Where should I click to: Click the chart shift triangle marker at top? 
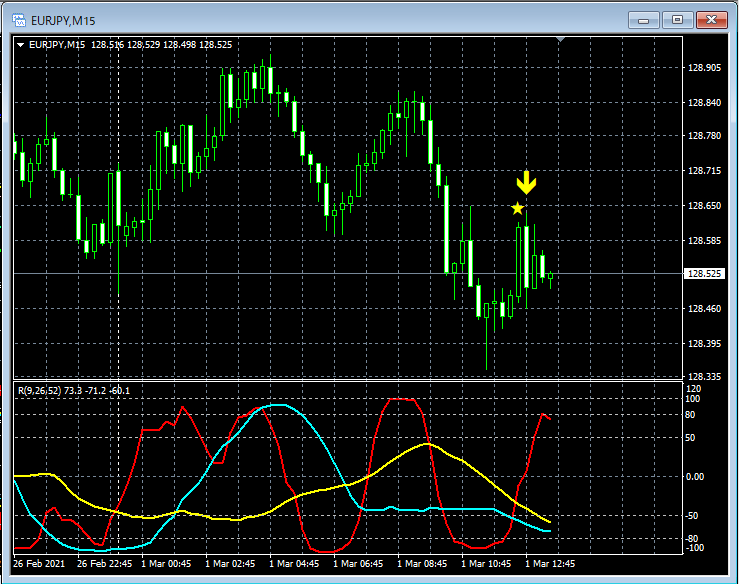tap(560, 40)
